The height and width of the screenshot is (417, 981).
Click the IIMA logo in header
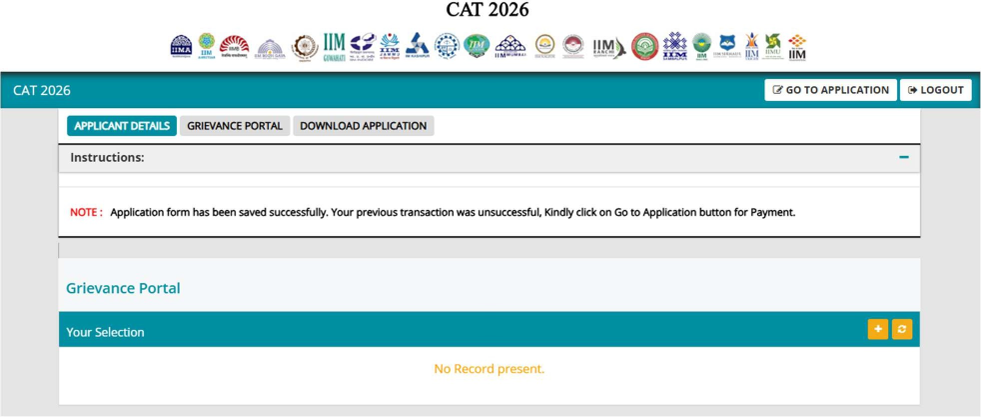pos(181,46)
